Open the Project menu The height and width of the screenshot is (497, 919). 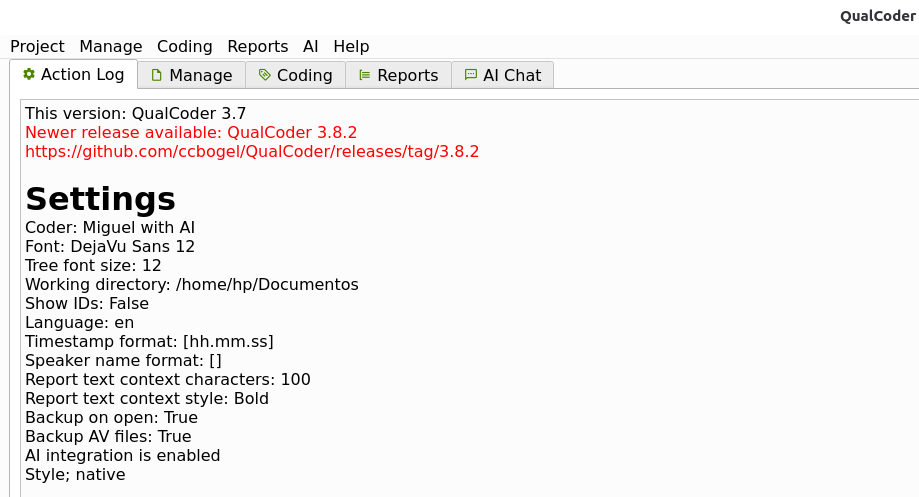pyautogui.click(x=37, y=47)
